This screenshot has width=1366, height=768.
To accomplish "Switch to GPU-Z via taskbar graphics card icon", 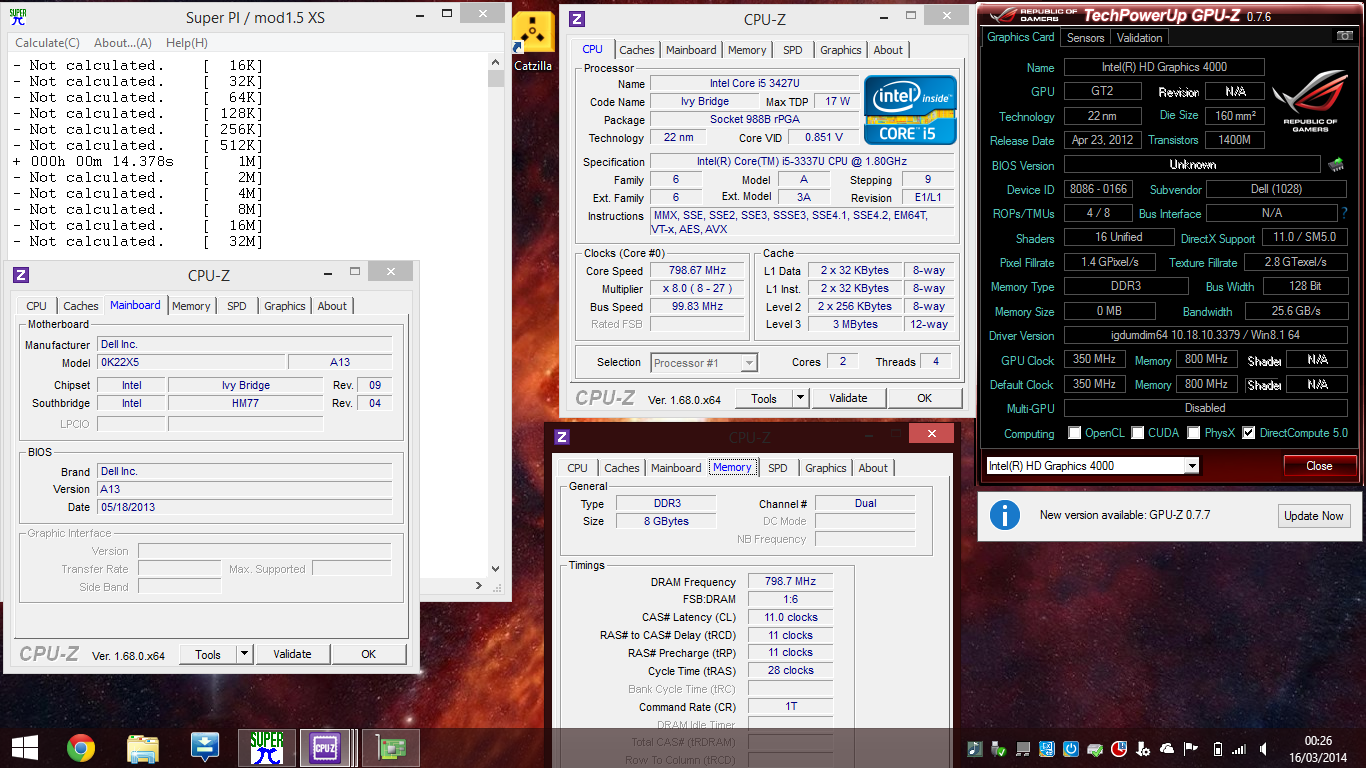I will 390,747.
